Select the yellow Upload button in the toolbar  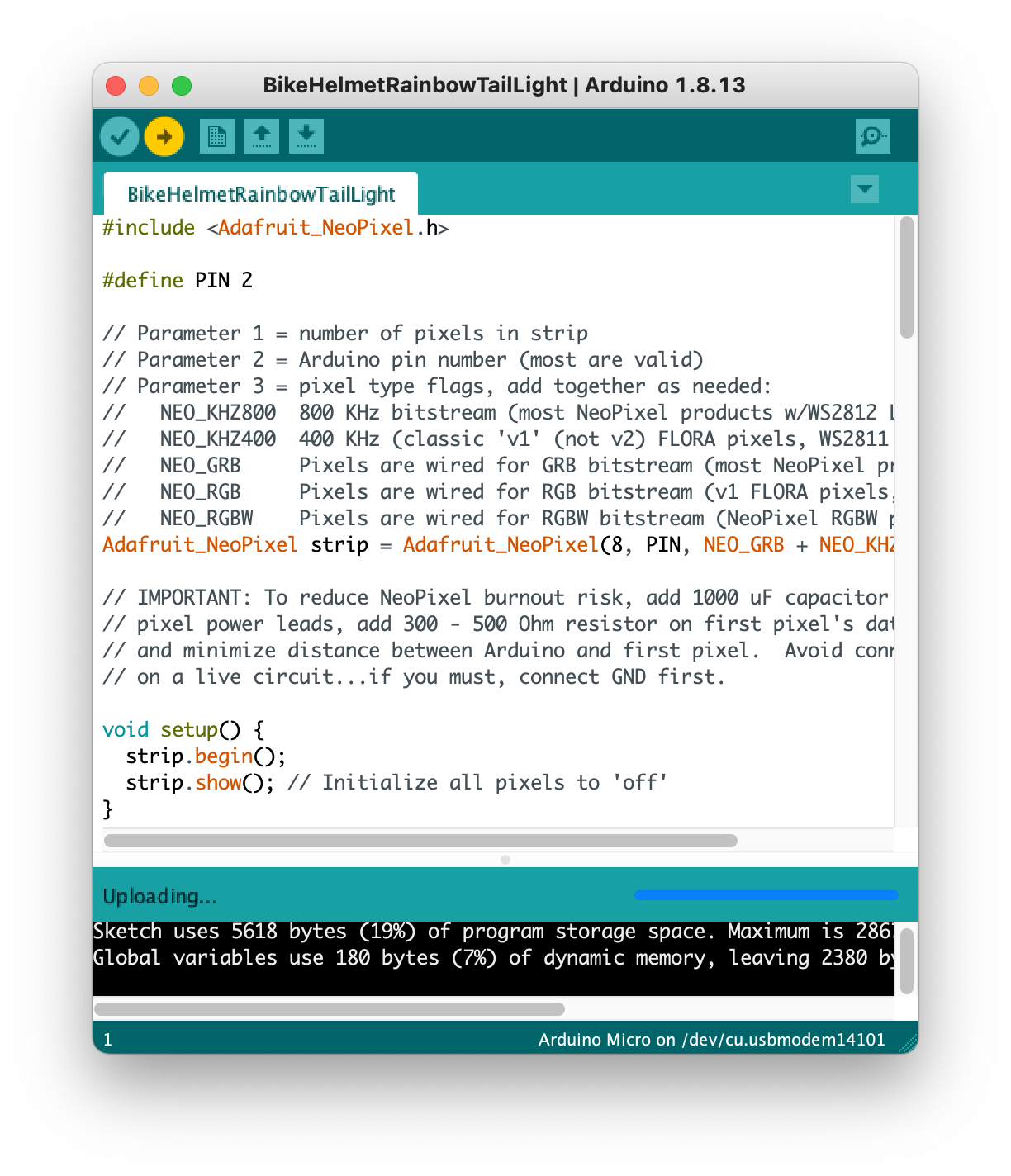pyautogui.click(x=164, y=135)
